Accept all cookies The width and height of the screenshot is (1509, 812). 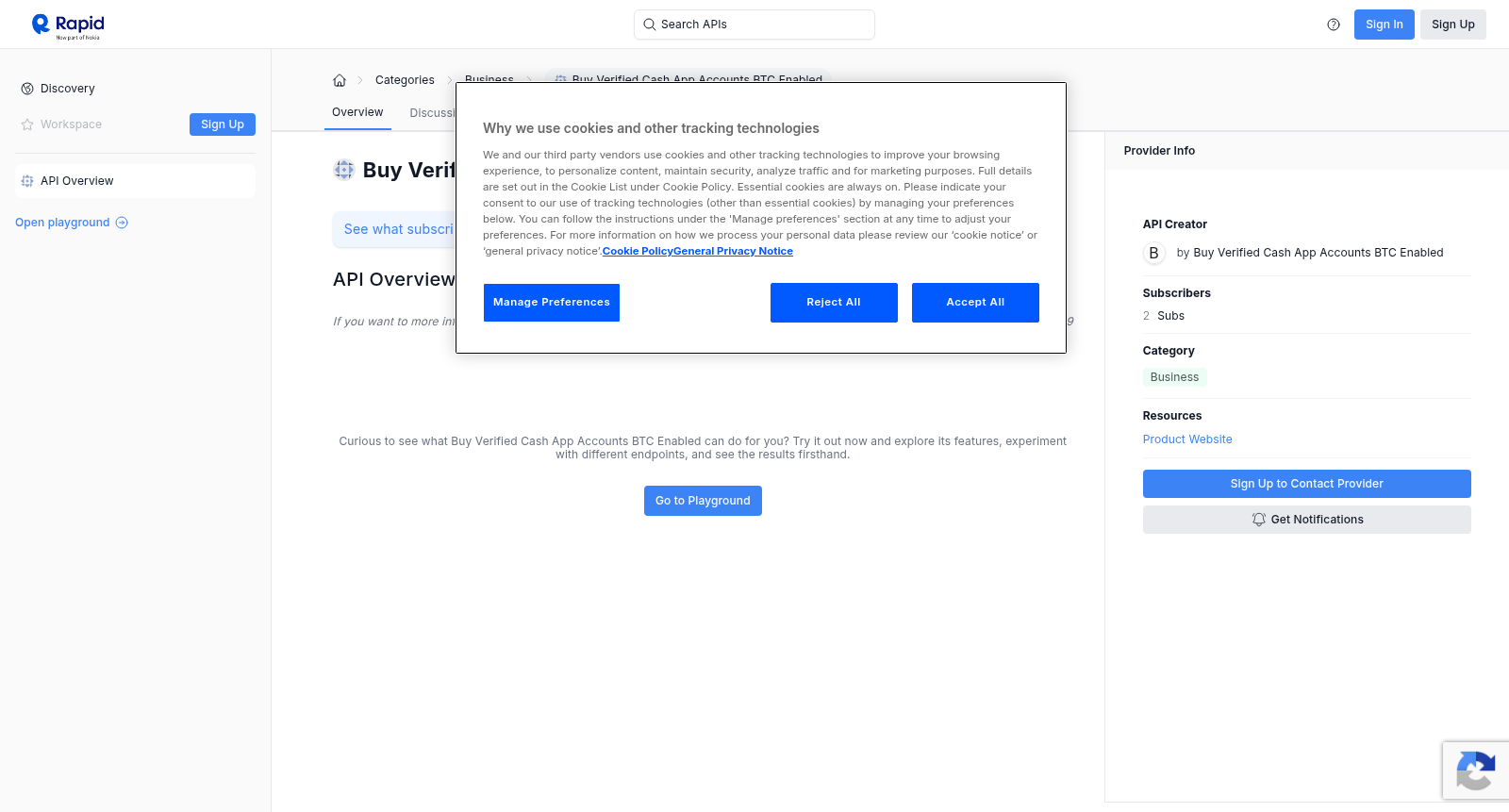975,303
